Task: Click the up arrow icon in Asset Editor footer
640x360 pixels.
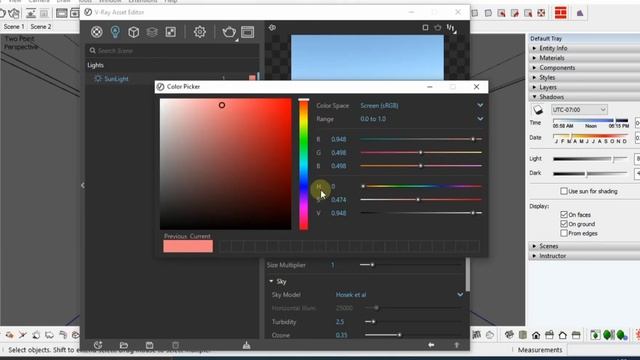Action: [x=456, y=345]
